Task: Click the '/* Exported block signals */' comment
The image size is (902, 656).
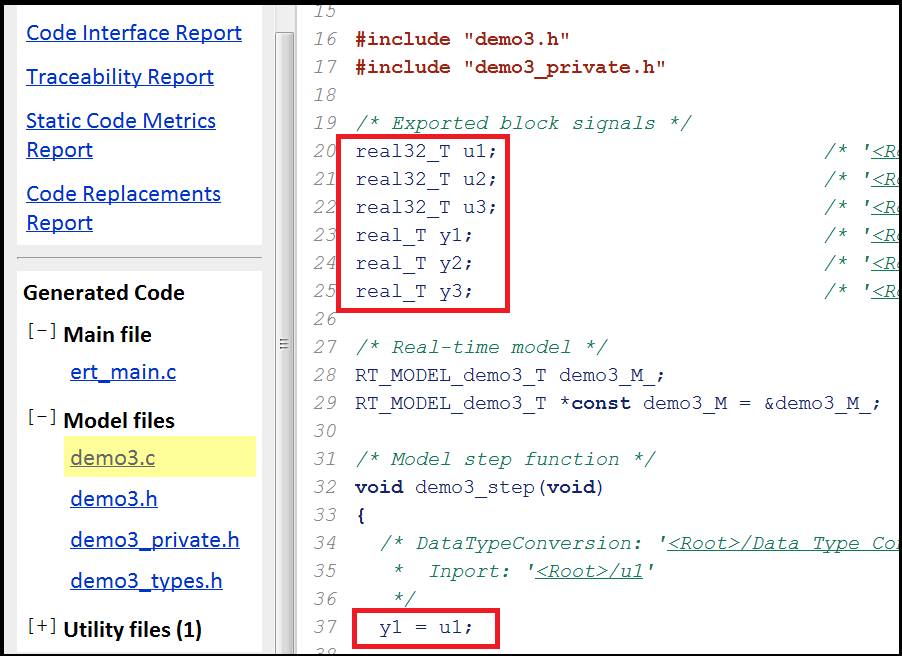Action: 523,123
